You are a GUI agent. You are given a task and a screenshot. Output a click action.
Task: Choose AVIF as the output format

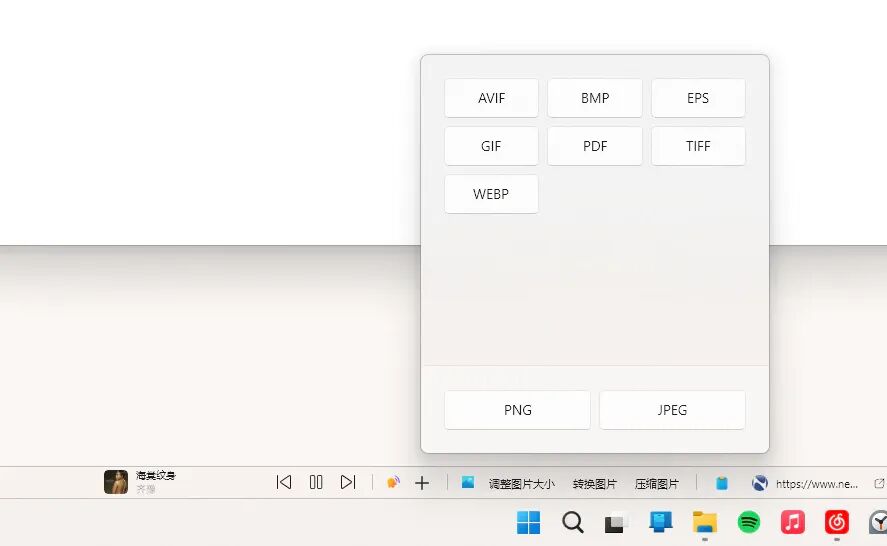[491, 98]
